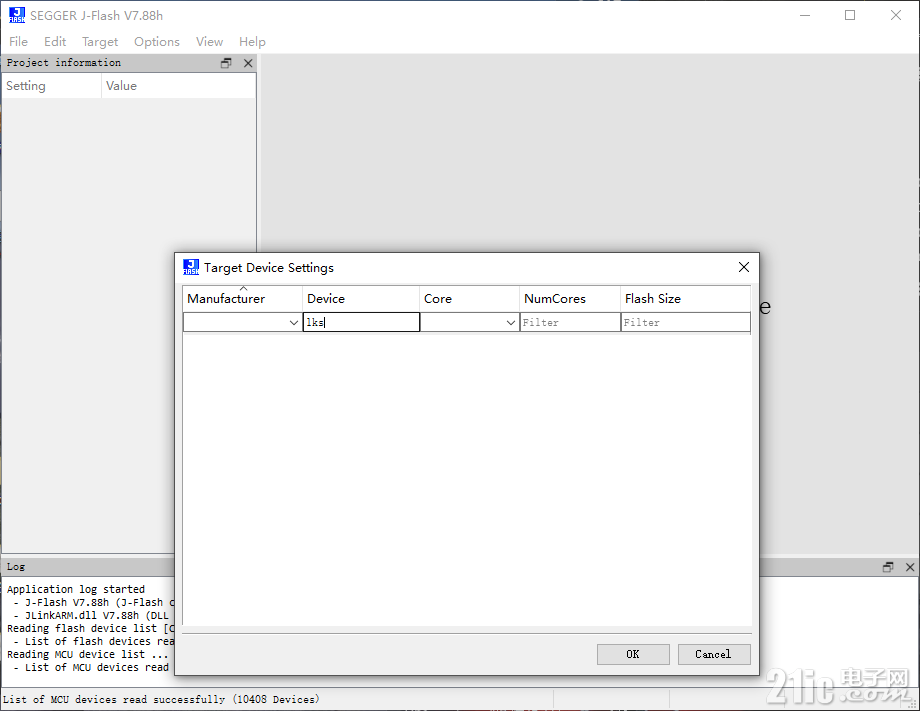Sort by the NumCores column header
Image resolution: width=920 pixels, height=711 pixels.
(x=570, y=299)
